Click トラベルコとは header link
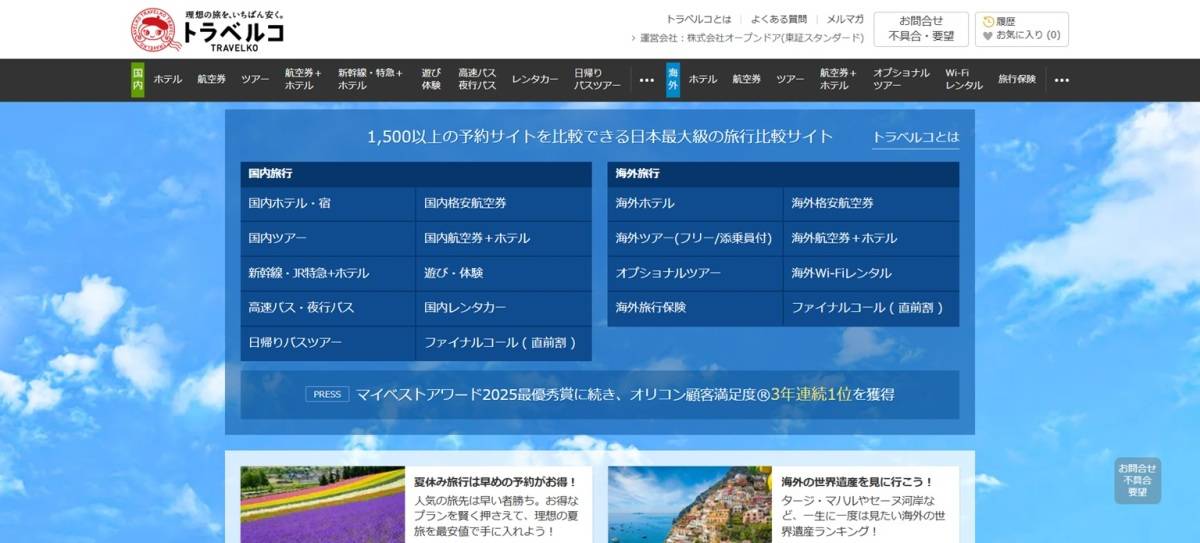The height and width of the screenshot is (543, 1200). pos(699,19)
